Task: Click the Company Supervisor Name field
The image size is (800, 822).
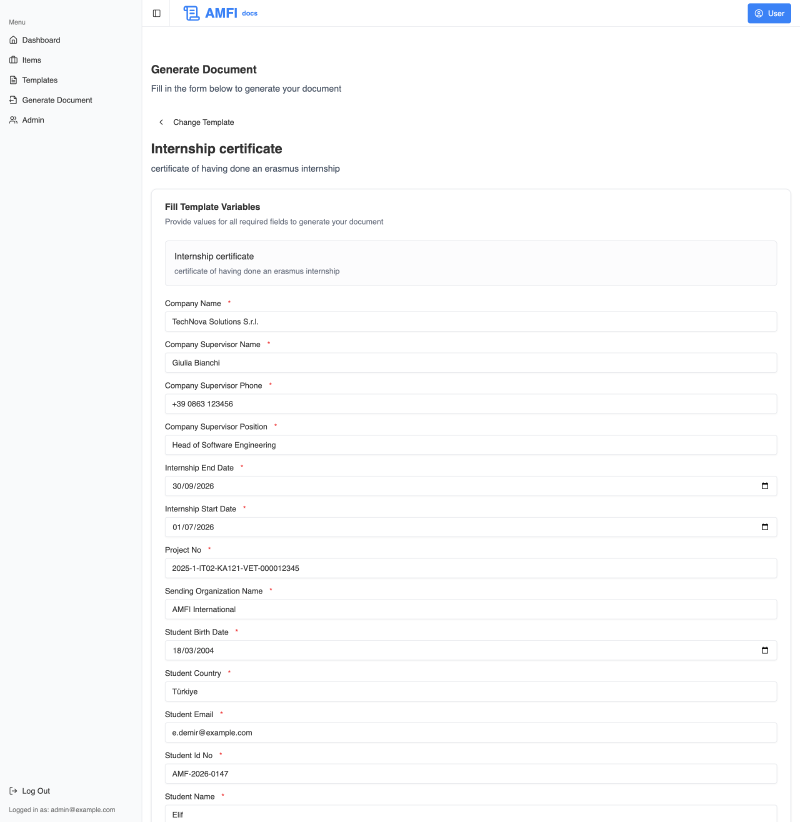Action: tap(470, 363)
